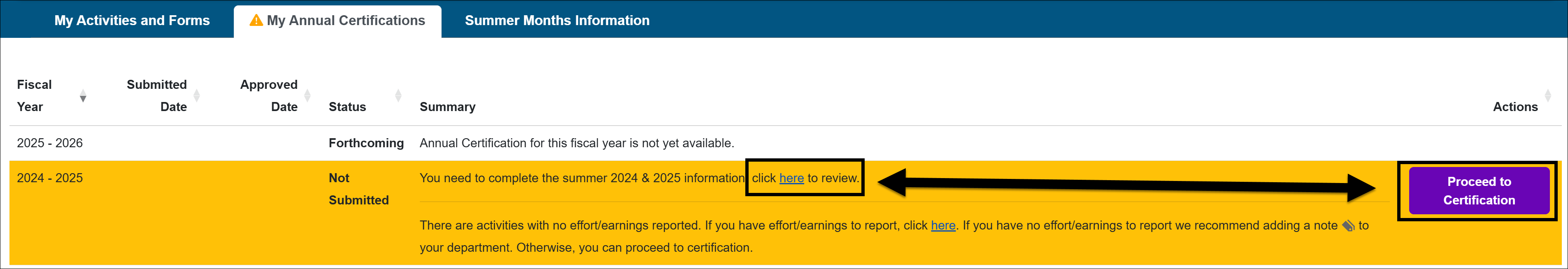This screenshot has width=1568, height=269.
Task: Click 'Annual Certification for this fiscal year' summary
Action: [x=577, y=143]
